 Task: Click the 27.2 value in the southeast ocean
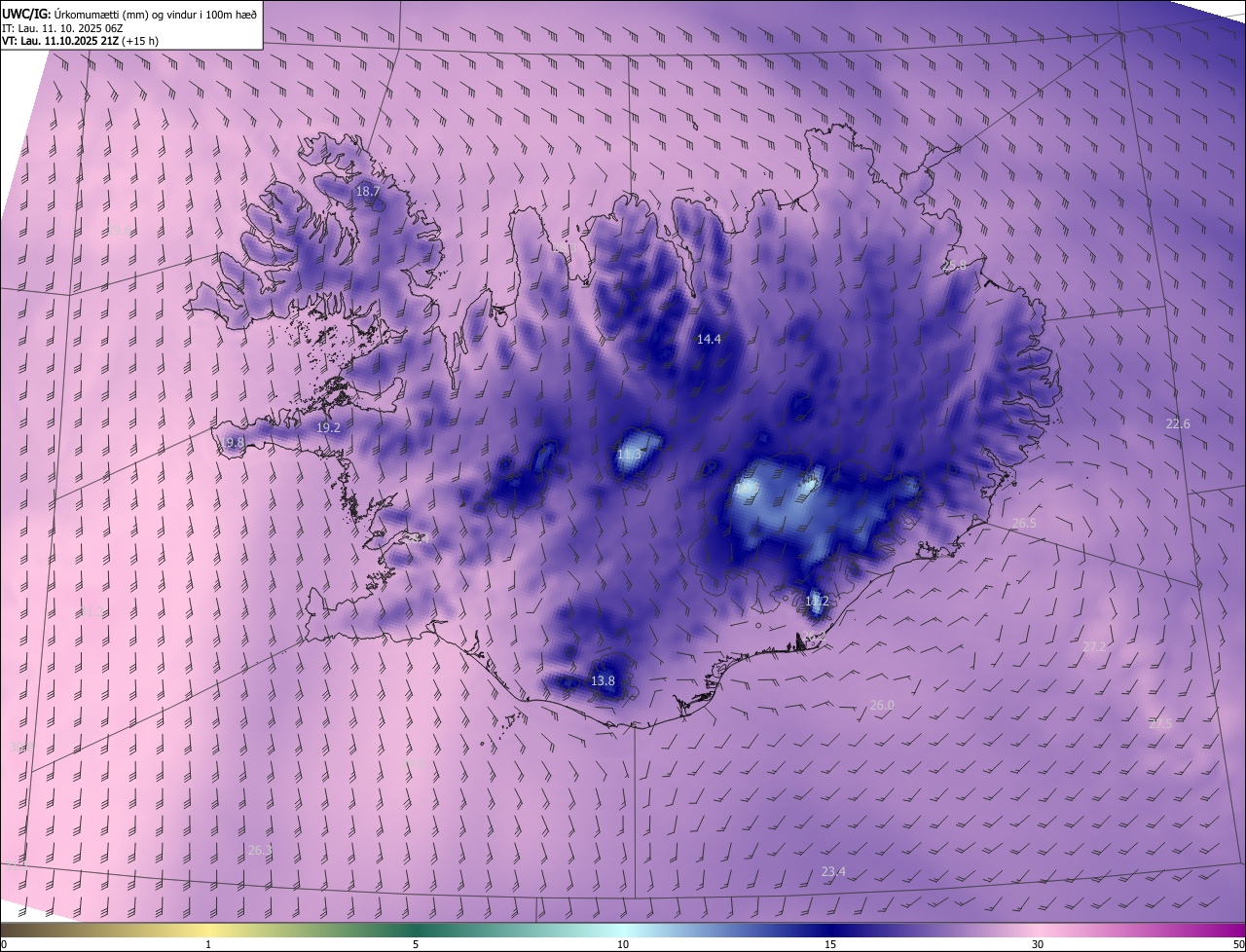pos(1094,646)
